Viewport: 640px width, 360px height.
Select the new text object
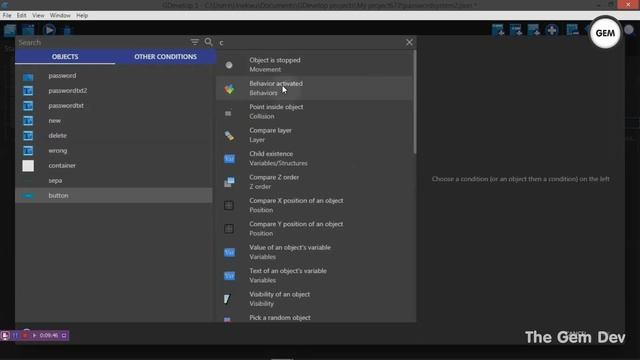(114, 121)
